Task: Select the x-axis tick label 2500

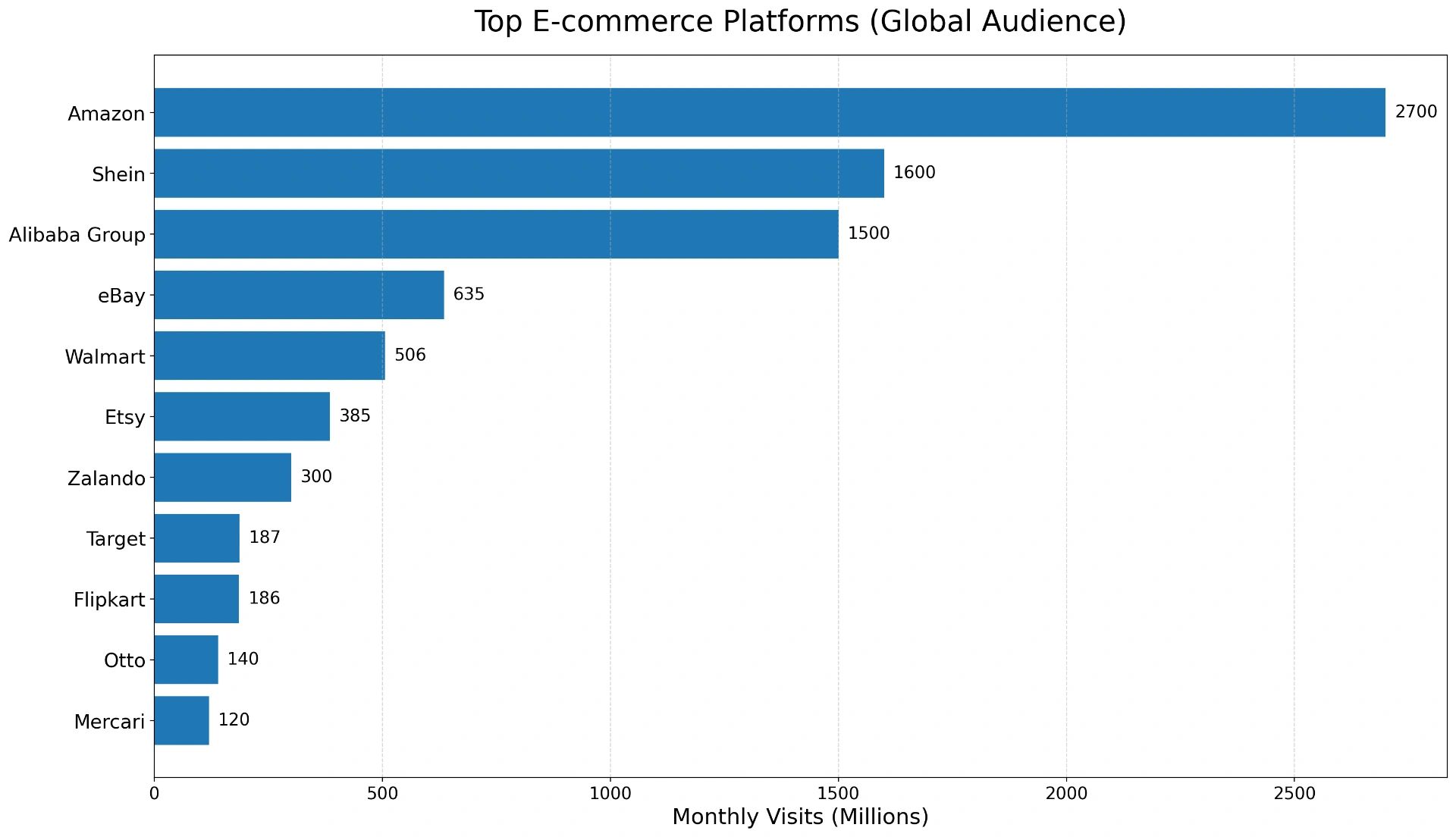Action: click(x=1294, y=794)
